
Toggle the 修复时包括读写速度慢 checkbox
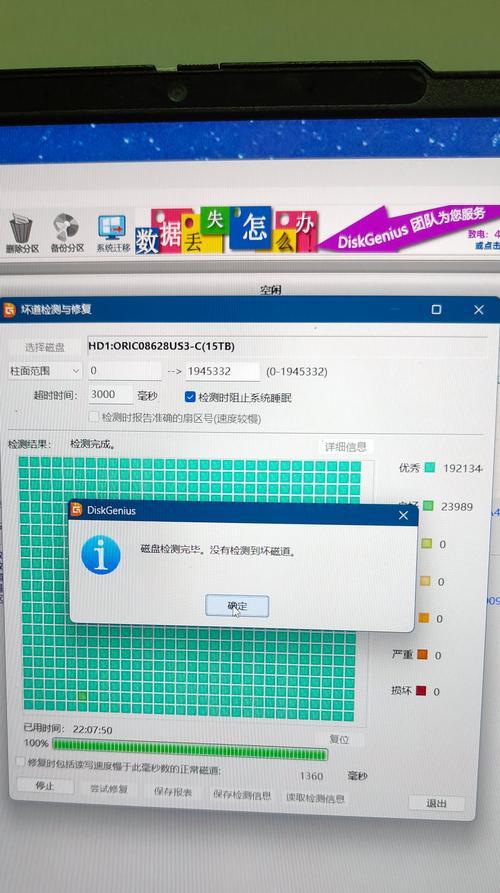tap(20, 761)
